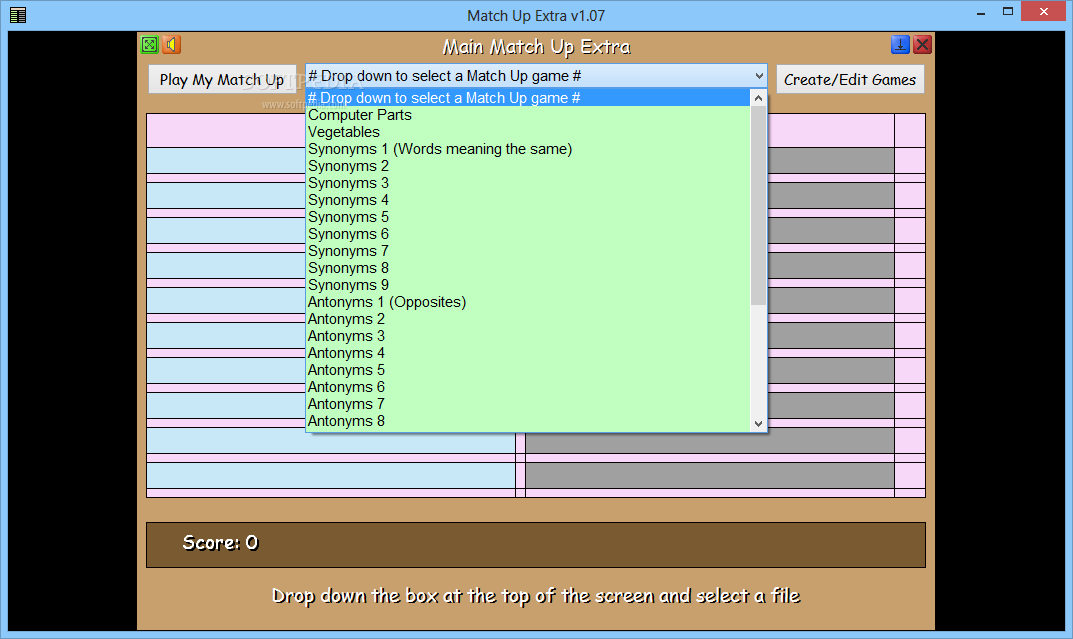Close the Match Up Extra v1.07 window
Image resolution: width=1073 pixels, height=639 pixels.
(1044, 12)
